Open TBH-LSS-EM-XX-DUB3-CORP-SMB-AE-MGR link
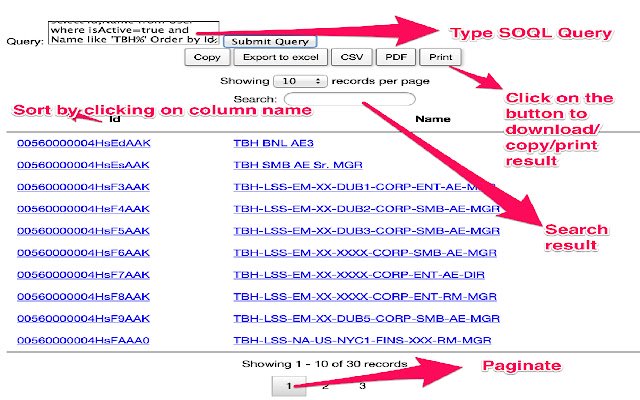 (367, 231)
